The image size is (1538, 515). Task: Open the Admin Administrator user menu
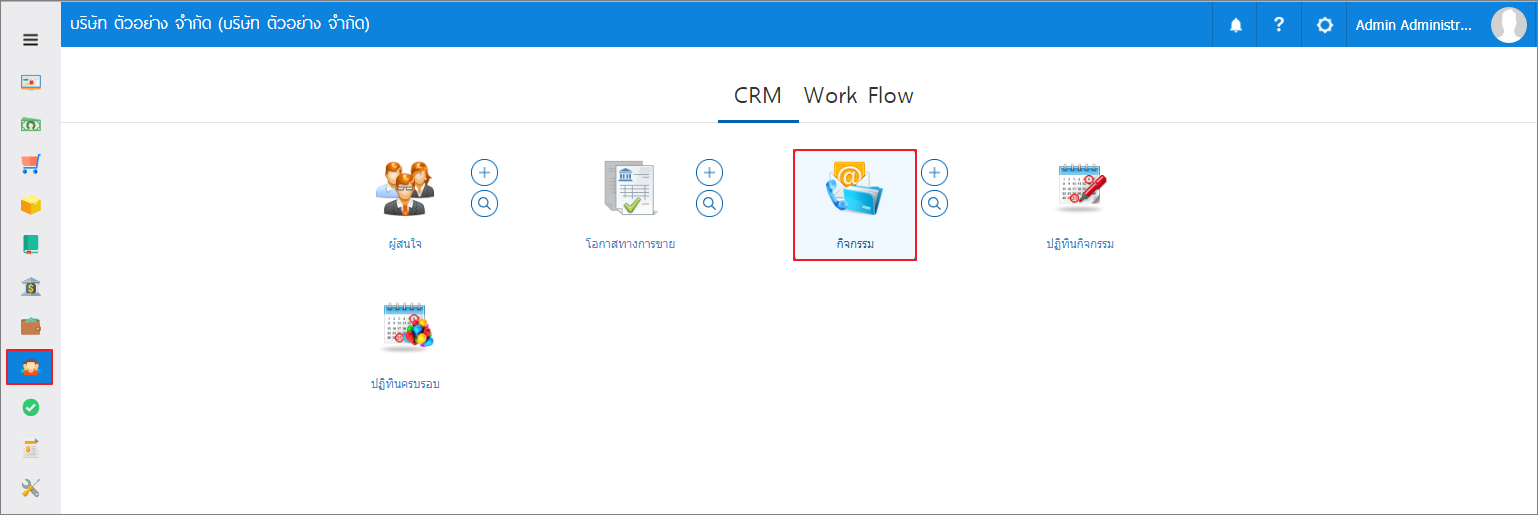point(1414,25)
